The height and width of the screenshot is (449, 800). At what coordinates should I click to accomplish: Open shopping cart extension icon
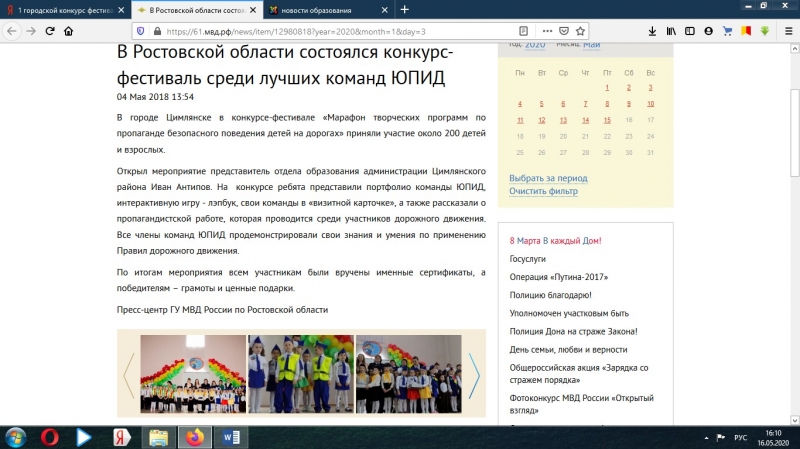click(728, 31)
